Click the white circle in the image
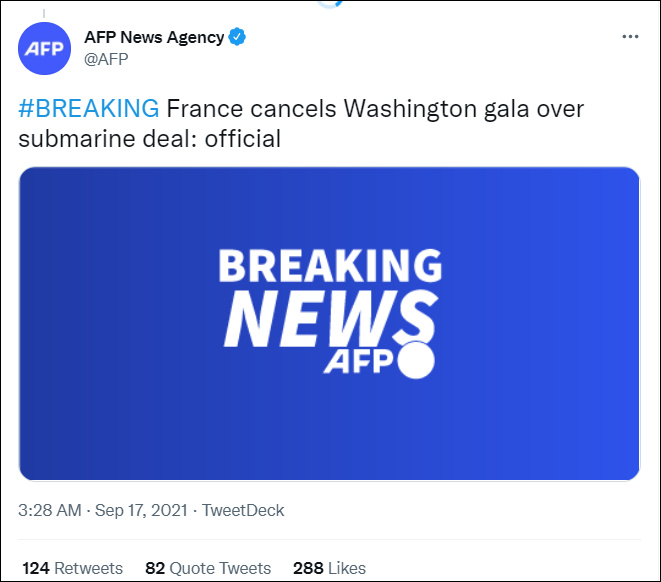Viewport: 661px width, 582px height. point(415,362)
